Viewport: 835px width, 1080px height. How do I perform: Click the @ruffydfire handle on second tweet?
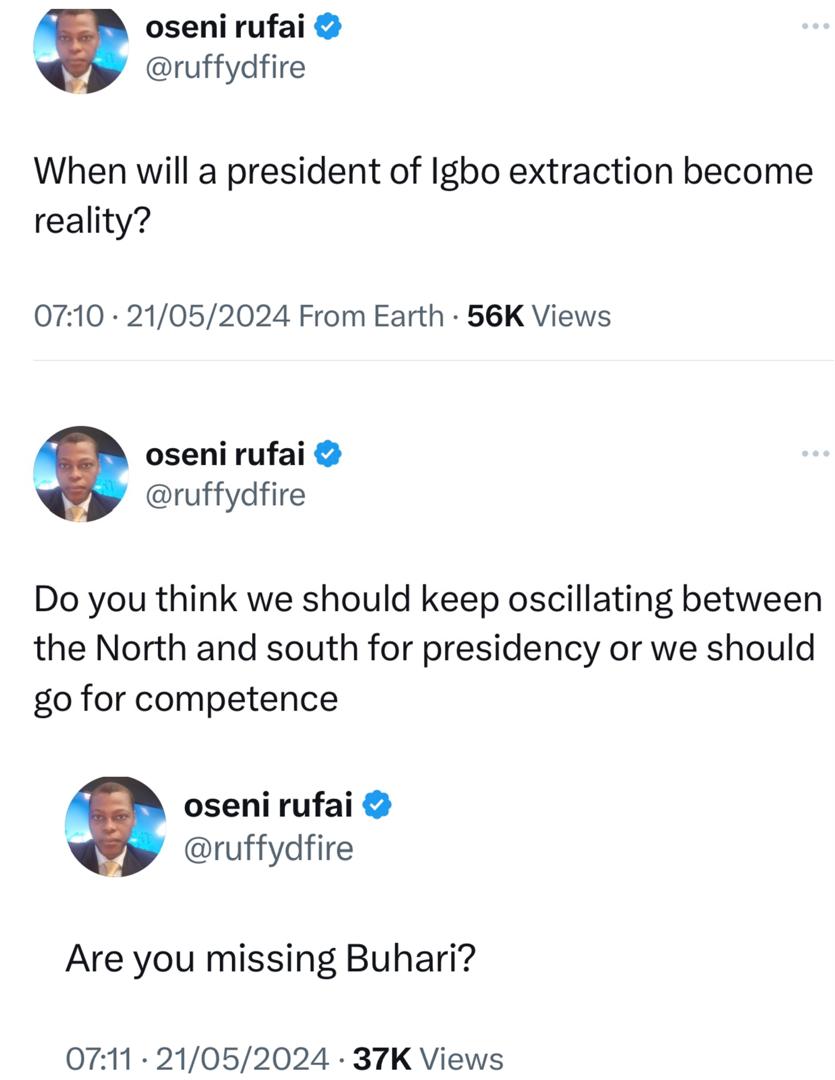click(227, 495)
